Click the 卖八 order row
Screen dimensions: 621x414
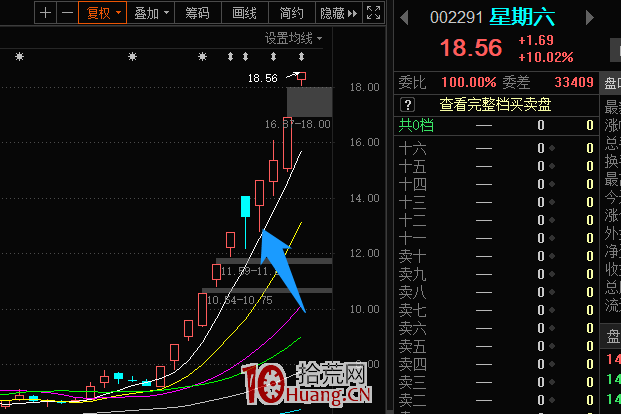[496, 292]
